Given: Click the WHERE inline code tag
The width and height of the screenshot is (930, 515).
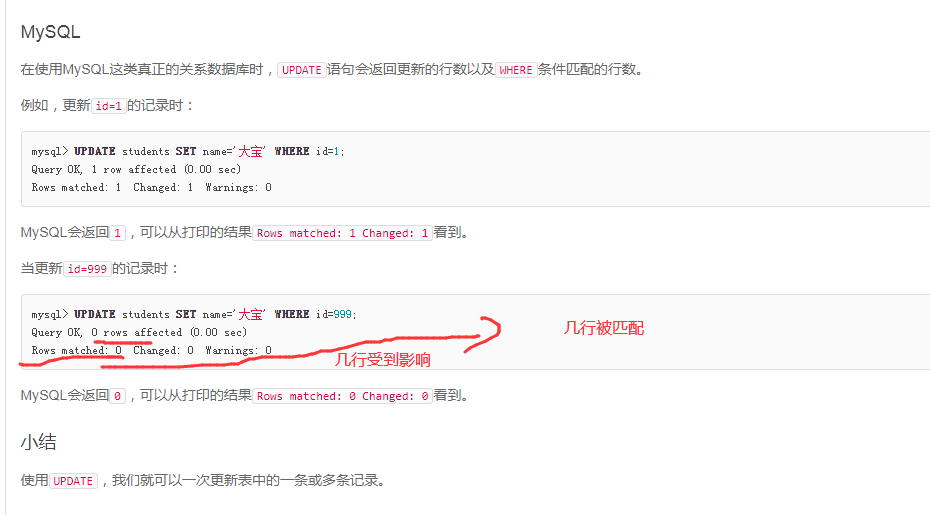Looking at the screenshot, I should [515, 70].
